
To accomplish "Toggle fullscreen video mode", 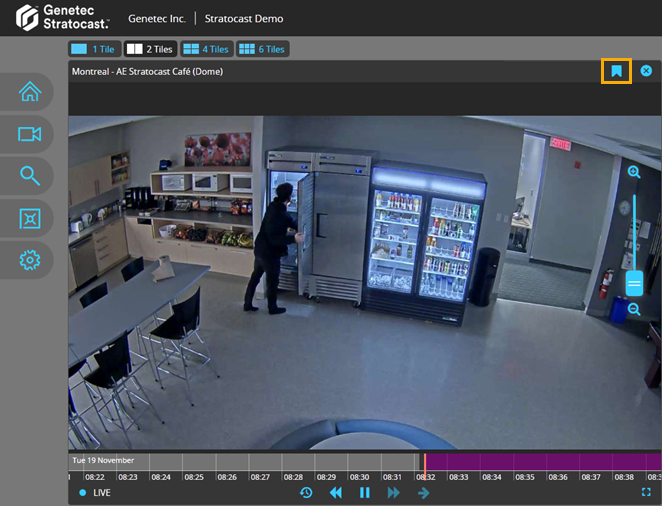I will click(646, 492).
